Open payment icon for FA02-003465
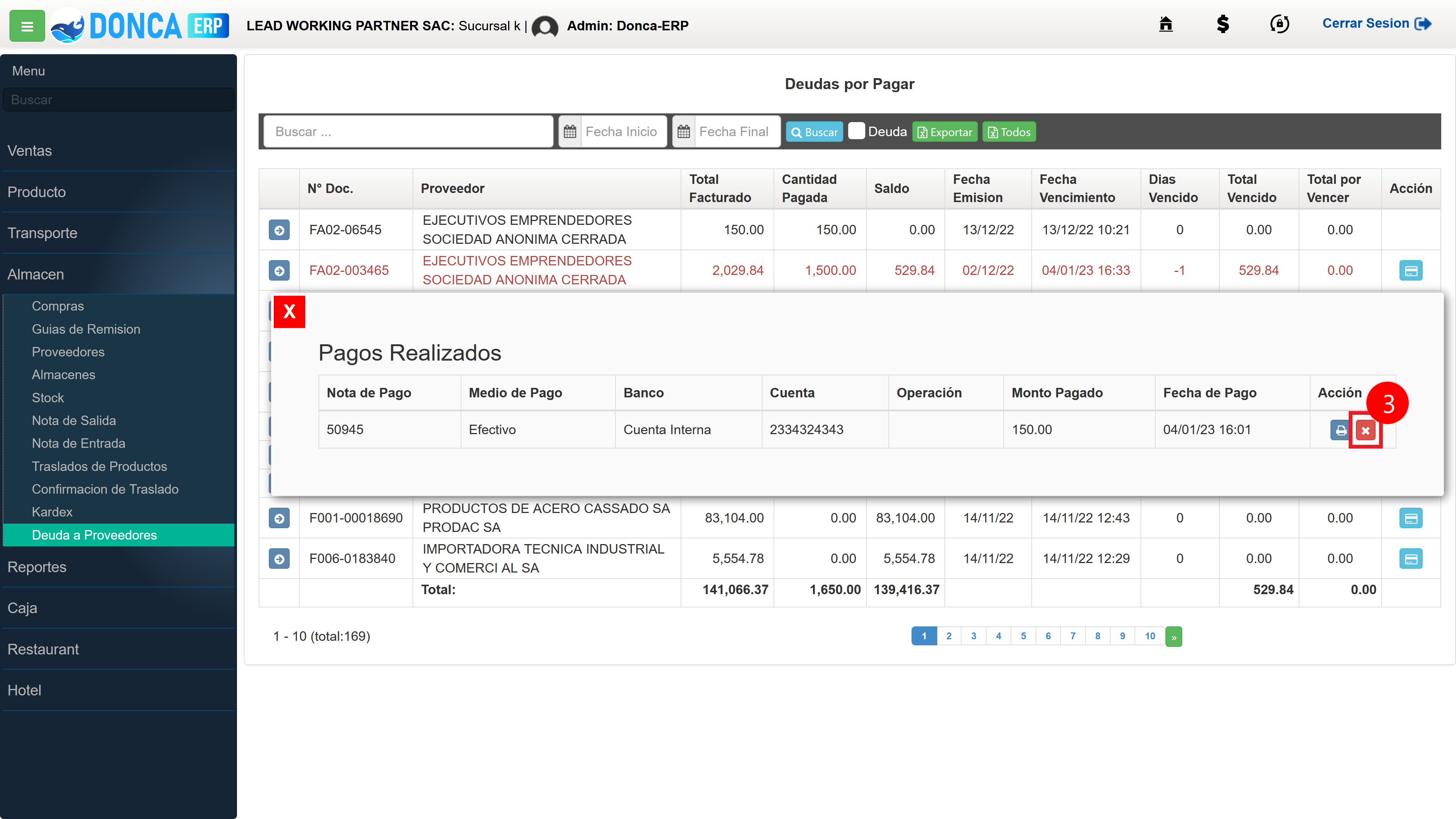1456x819 pixels. pos(1411,271)
